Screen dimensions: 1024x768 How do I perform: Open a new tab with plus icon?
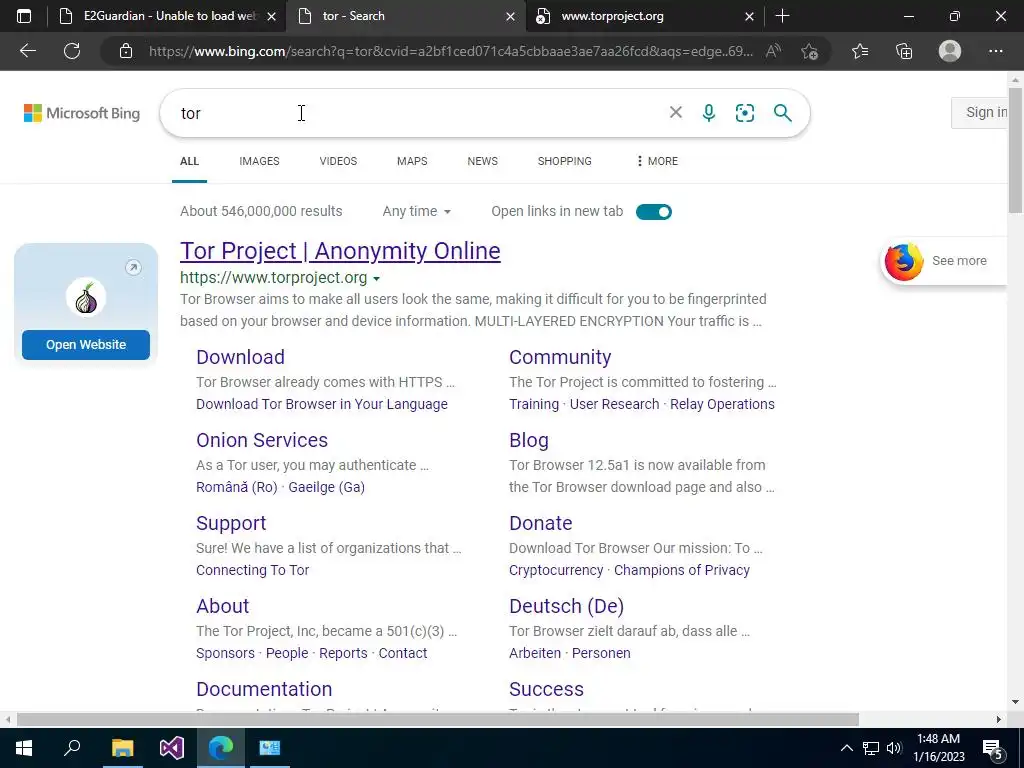(782, 16)
